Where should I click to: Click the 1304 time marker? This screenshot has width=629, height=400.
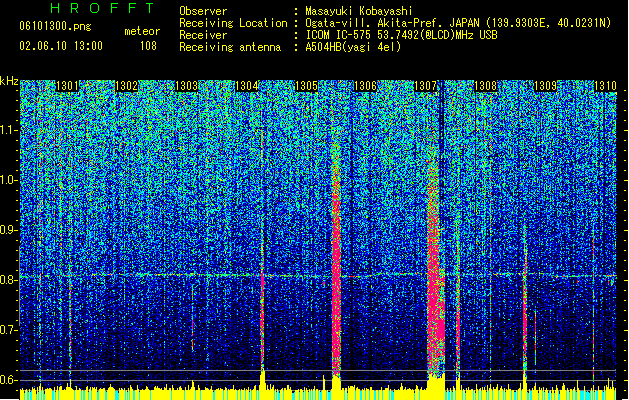coord(246,86)
